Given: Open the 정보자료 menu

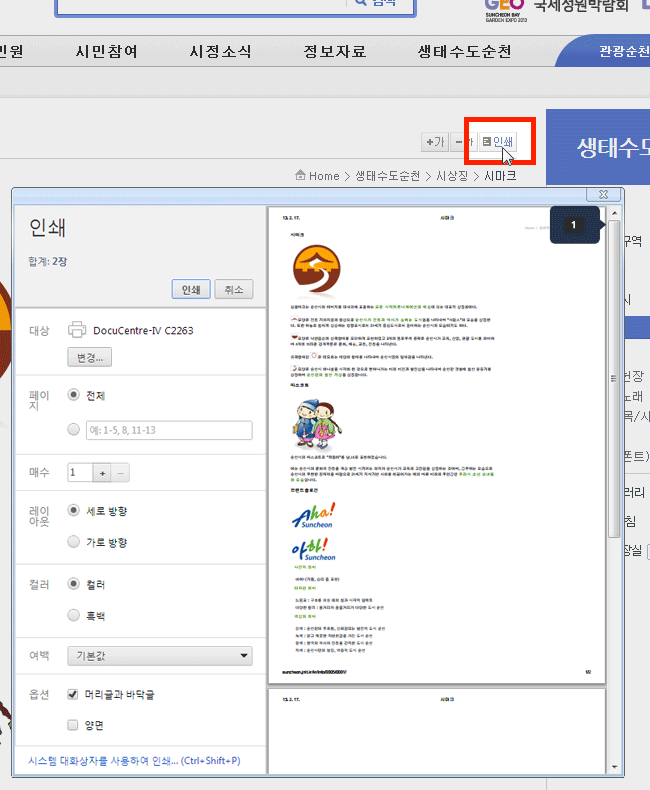Looking at the screenshot, I should 335,51.
